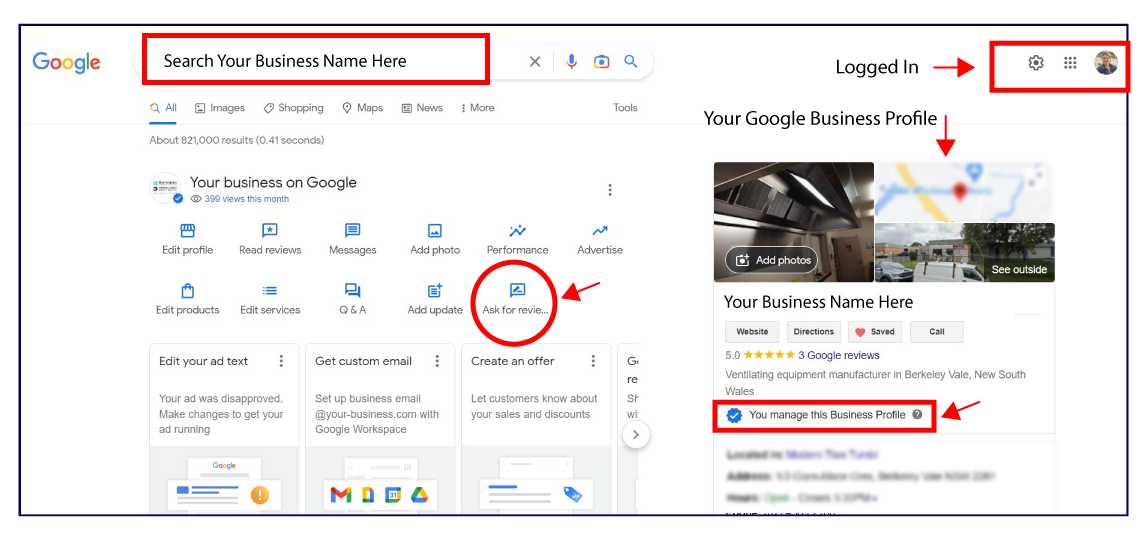1147x540 pixels.
Task: Click the Edit profile storefront icon
Action: click(187, 231)
